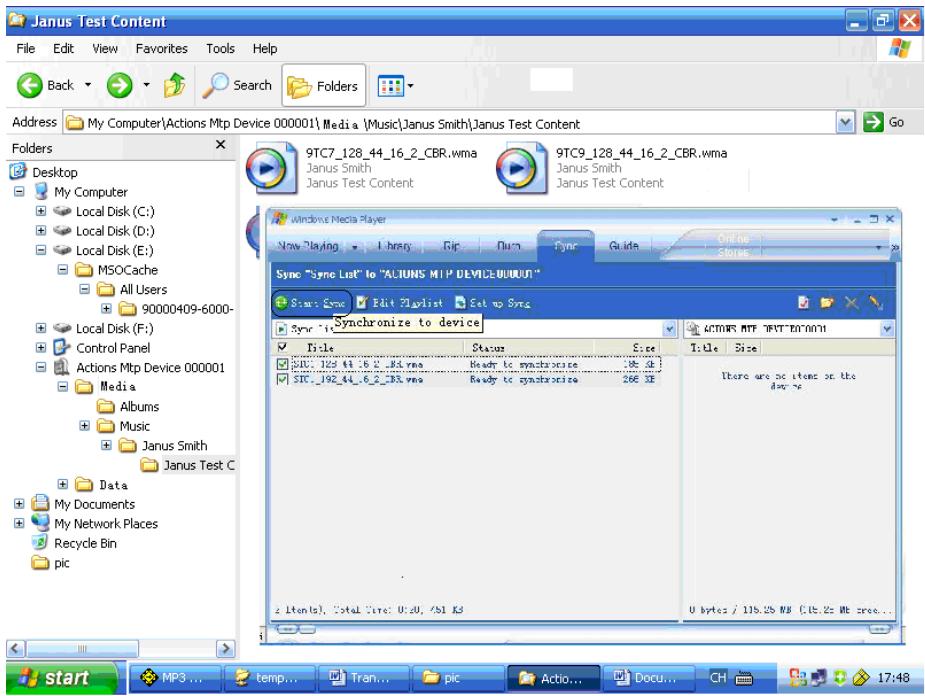Click Start Sync in Media Player

(311, 303)
